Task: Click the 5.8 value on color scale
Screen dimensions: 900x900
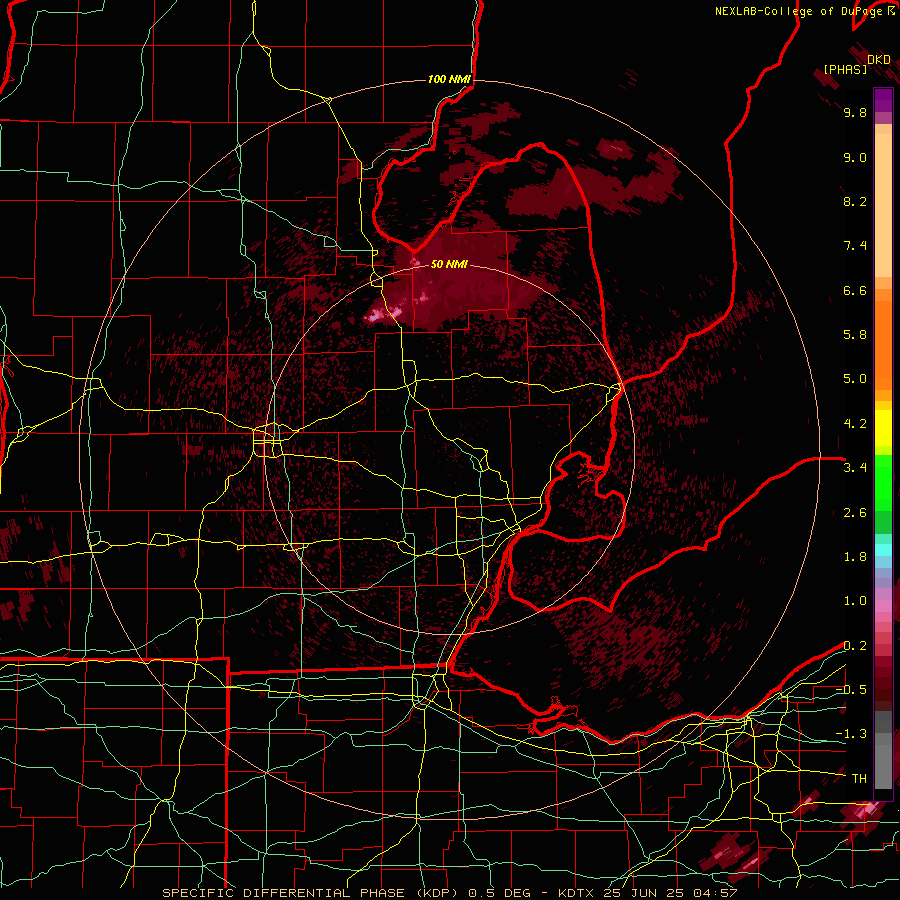Action: click(855, 335)
